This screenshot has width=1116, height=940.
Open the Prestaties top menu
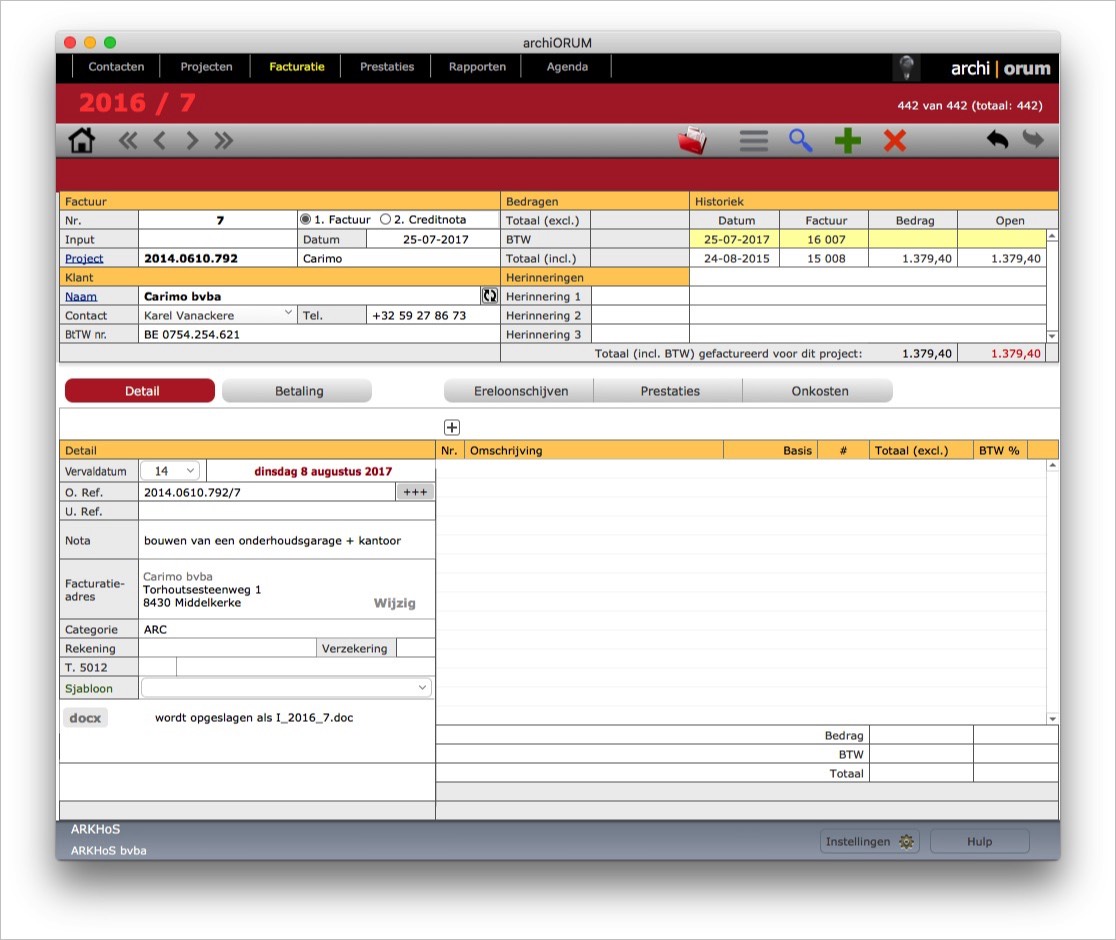386,67
